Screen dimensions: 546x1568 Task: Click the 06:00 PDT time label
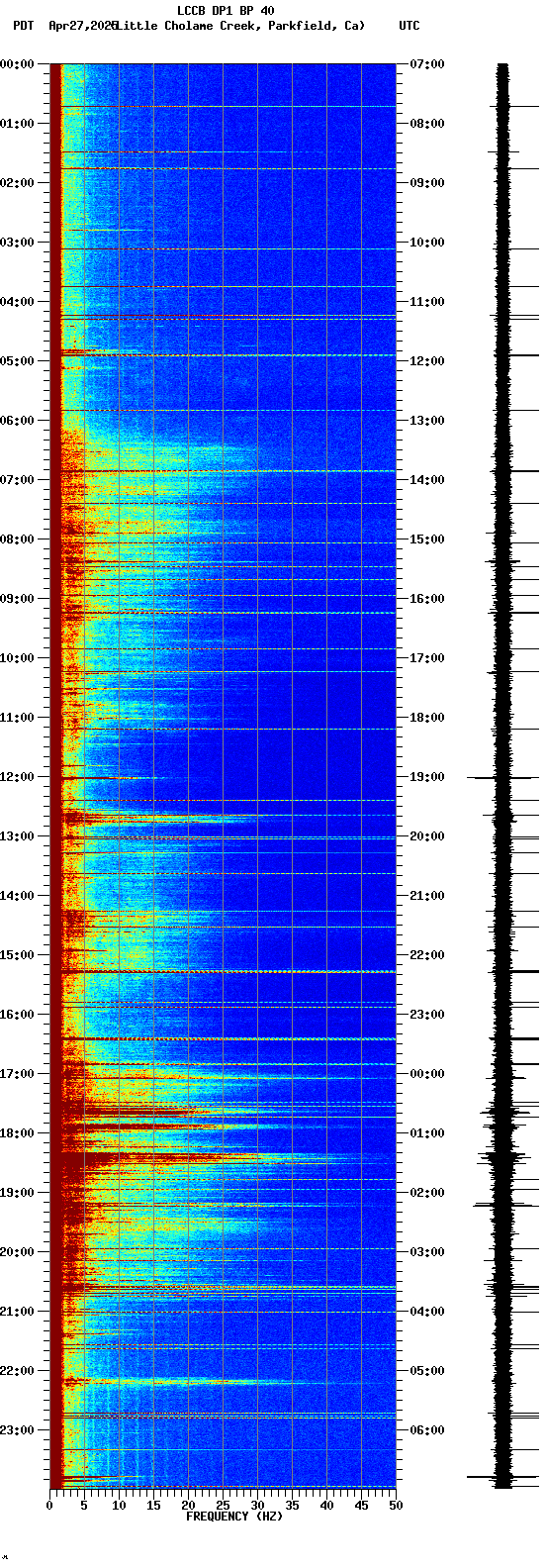(x=17, y=421)
